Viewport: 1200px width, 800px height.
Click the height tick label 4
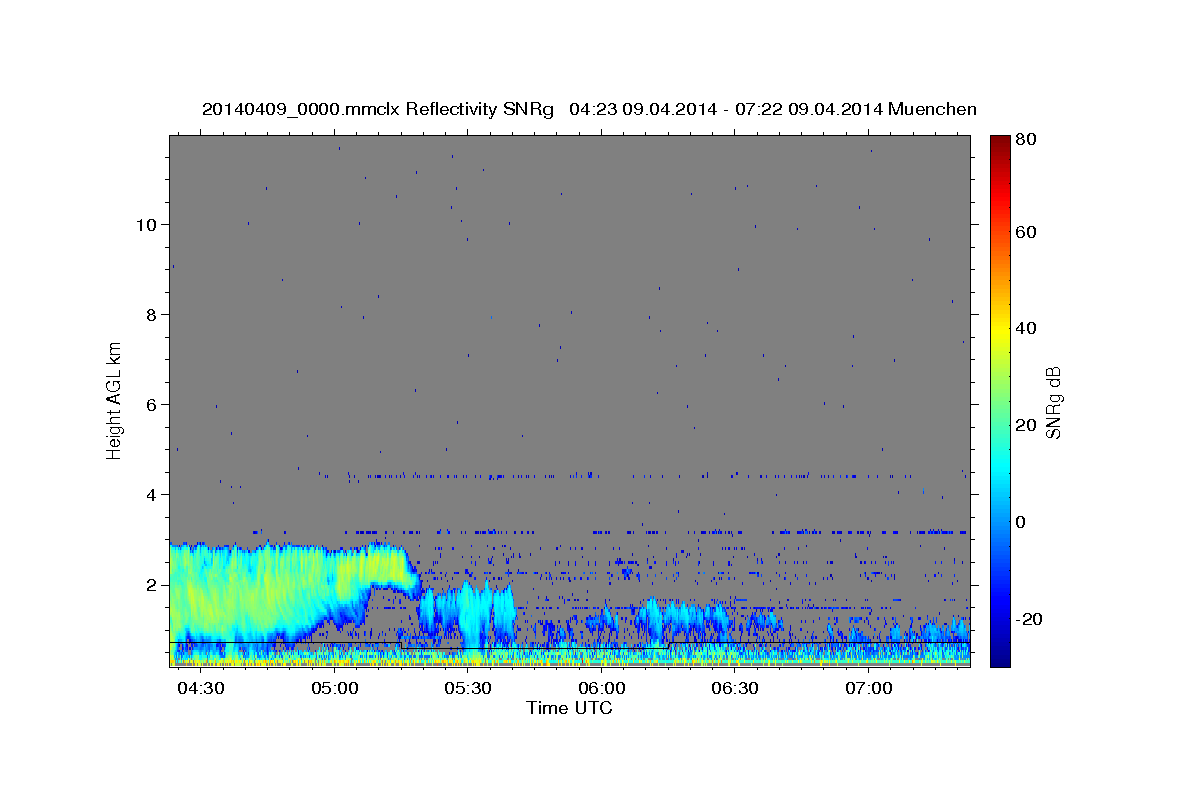pos(150,495)
